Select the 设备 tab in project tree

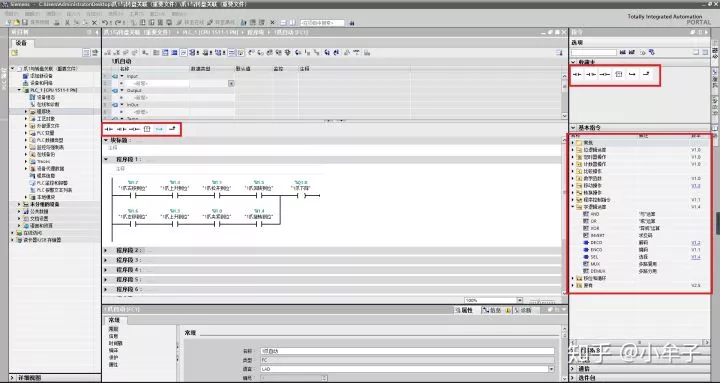[x=21, y=43]
